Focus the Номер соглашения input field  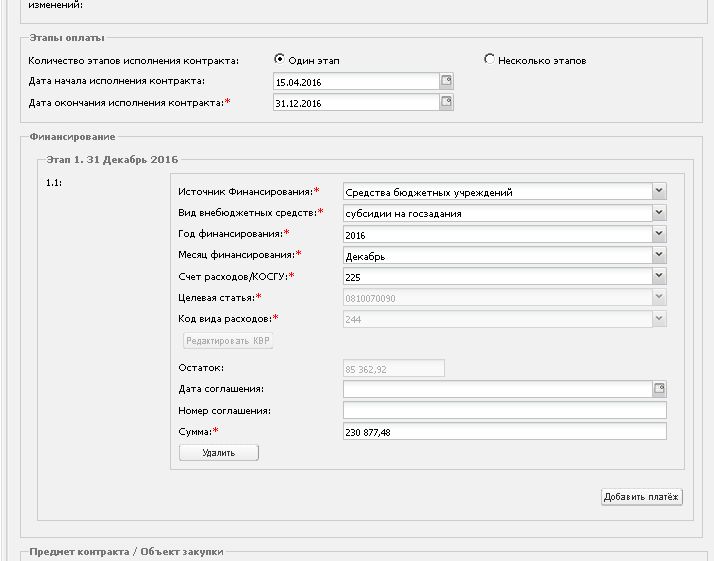click(505, 410)
